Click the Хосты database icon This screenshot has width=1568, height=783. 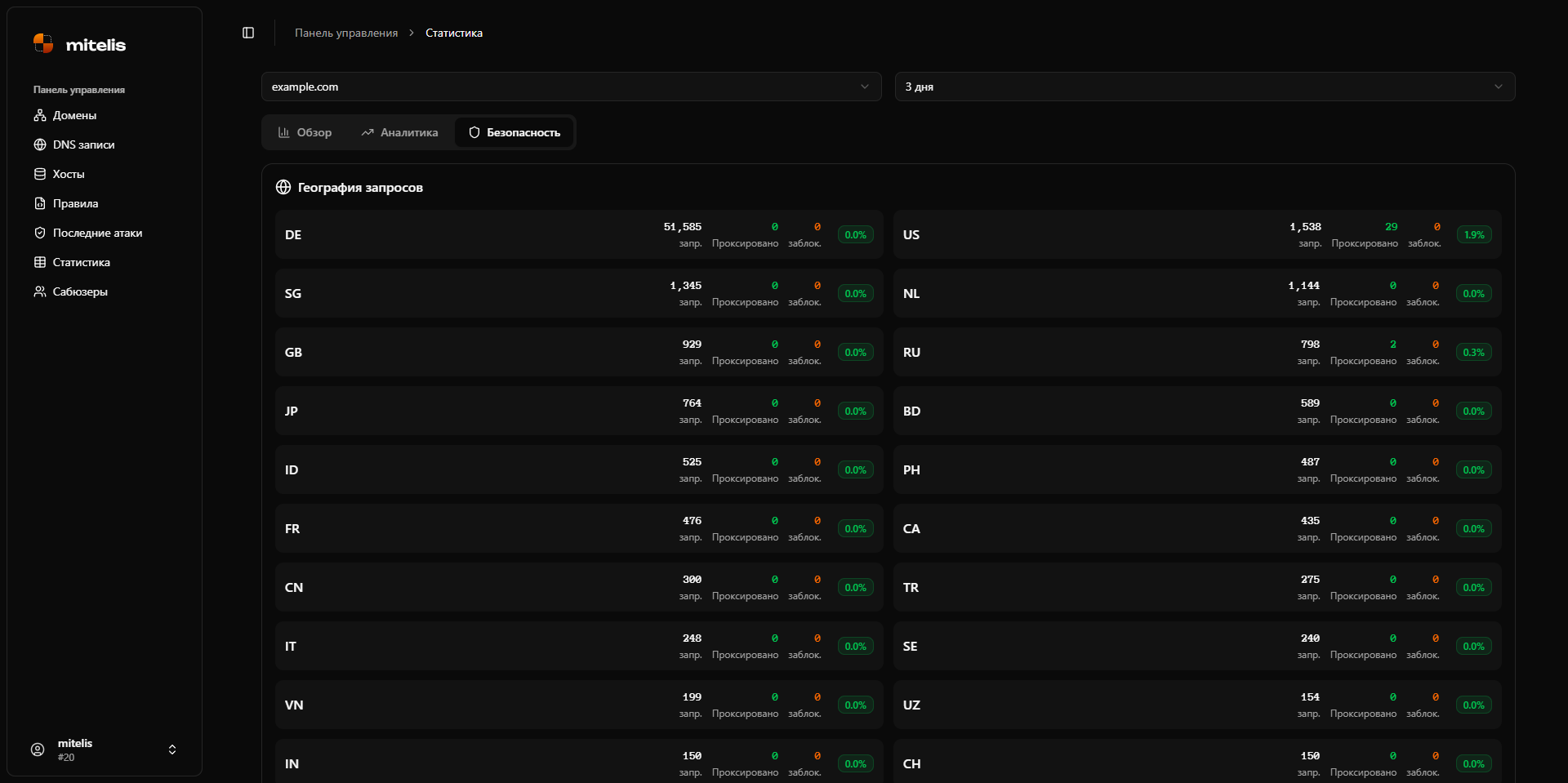pyautogui.click(x=39, y=174)
